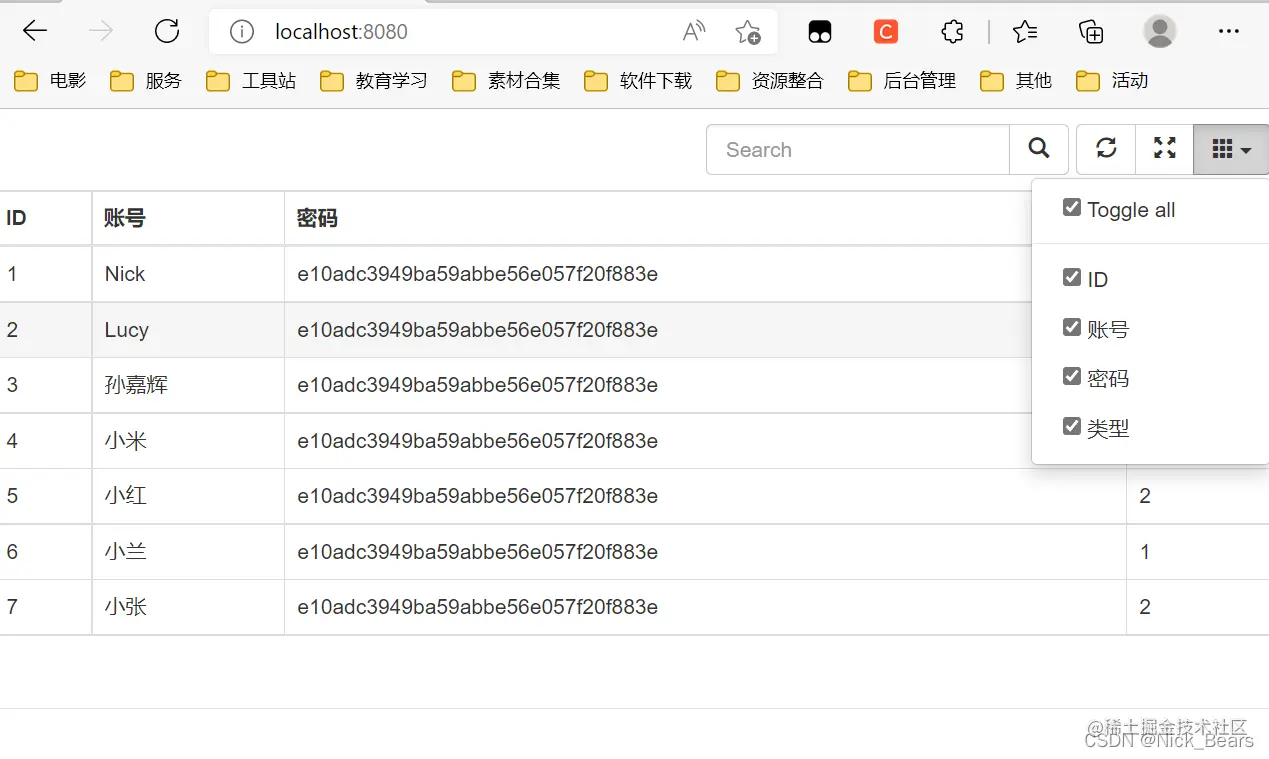The image size is (1269, 759).
Task: Uncheck the Toggle all checkbox
Action: (1071, 207)
